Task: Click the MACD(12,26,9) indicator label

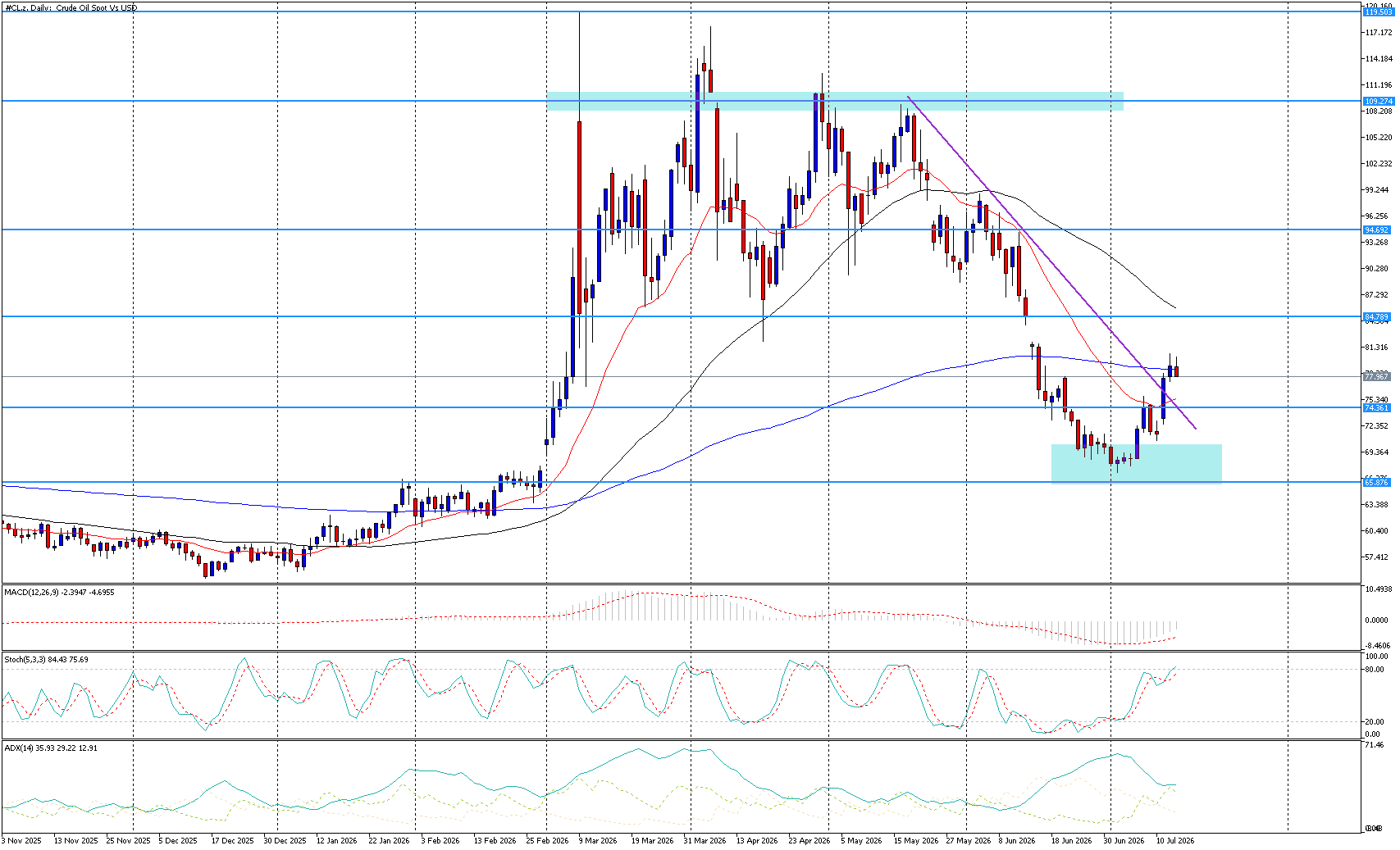Action: tap(59, 592)
